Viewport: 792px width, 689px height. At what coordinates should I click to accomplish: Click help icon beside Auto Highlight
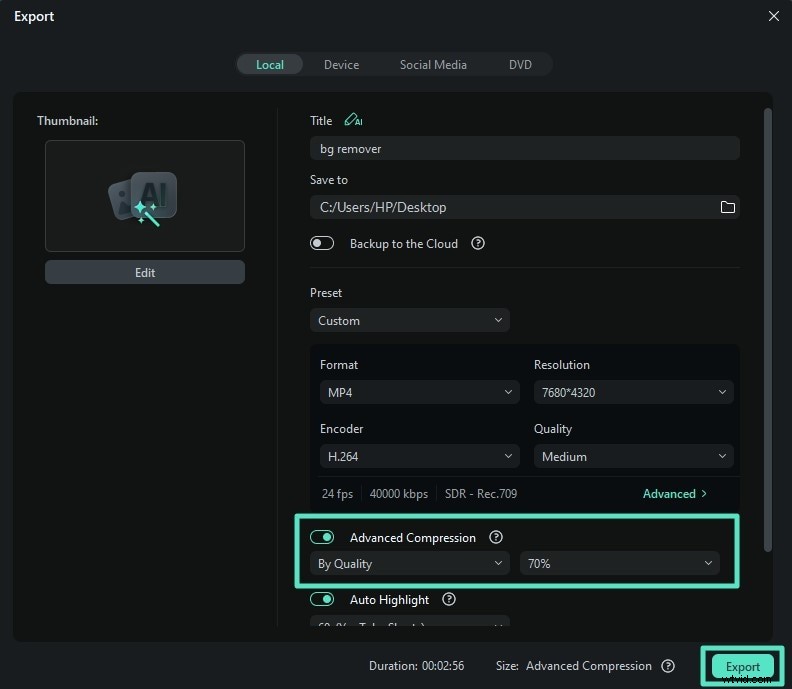[x=449, y=600]
